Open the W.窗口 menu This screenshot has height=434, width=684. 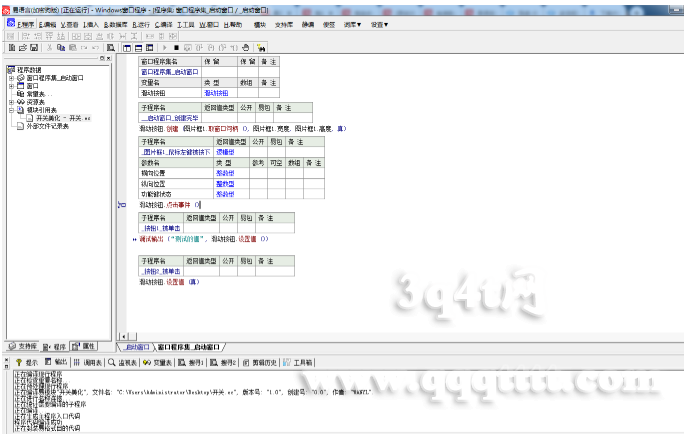(209, 25)
